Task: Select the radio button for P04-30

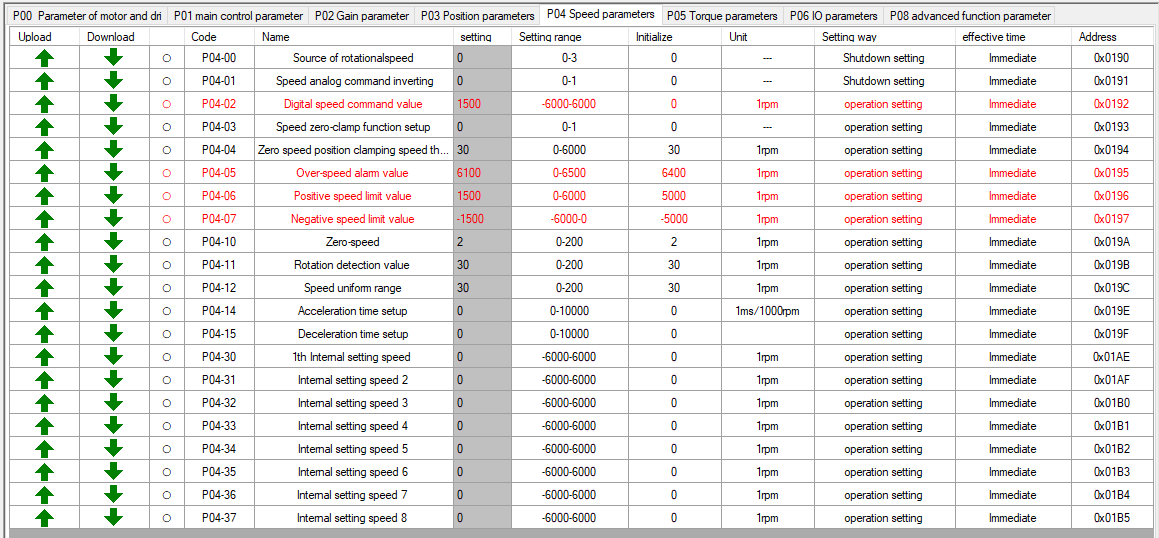Action: tap(166, 356)
